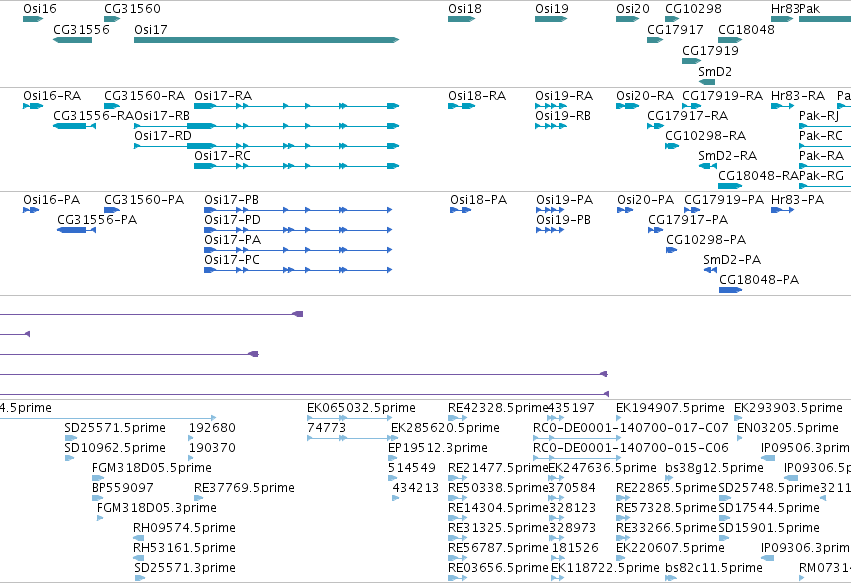Select the Osi16-PA protein label
This screenshot has width=851, height=583.
pyautogui.click(x=52, y=200)
